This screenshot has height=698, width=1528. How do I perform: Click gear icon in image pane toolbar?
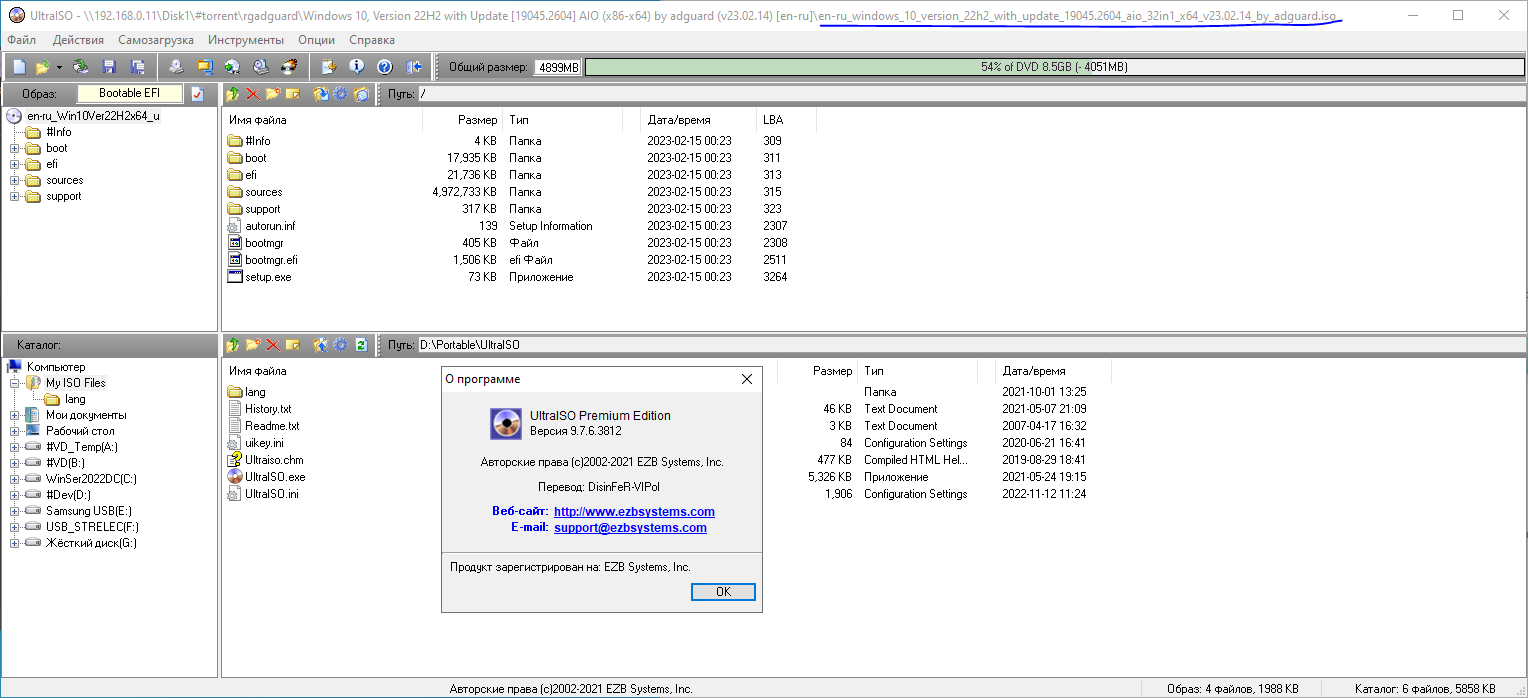click(341, 94)
